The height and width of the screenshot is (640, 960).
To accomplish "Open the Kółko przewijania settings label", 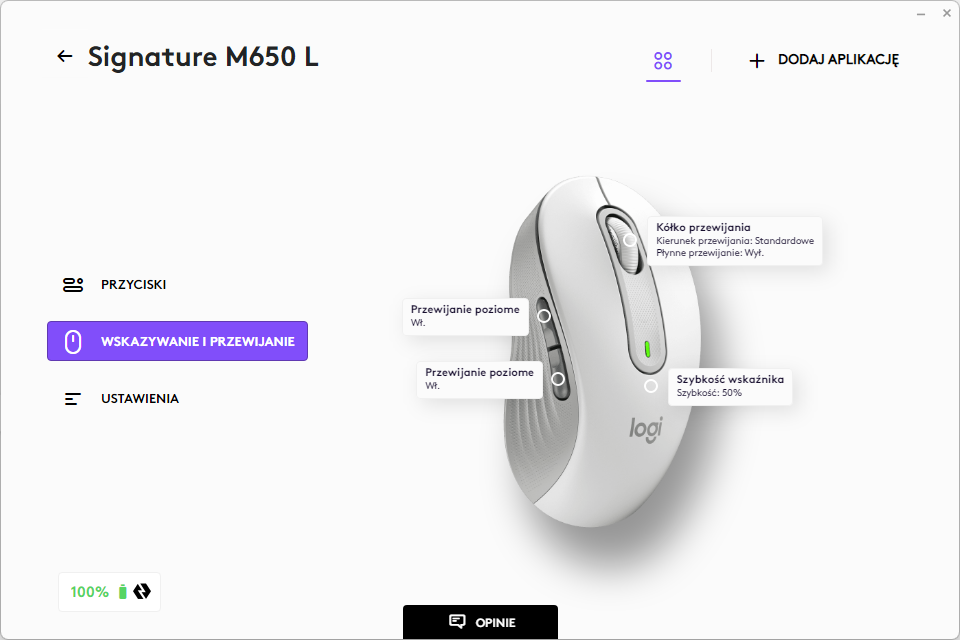I will pyautogui.click(x=735, y=240).
